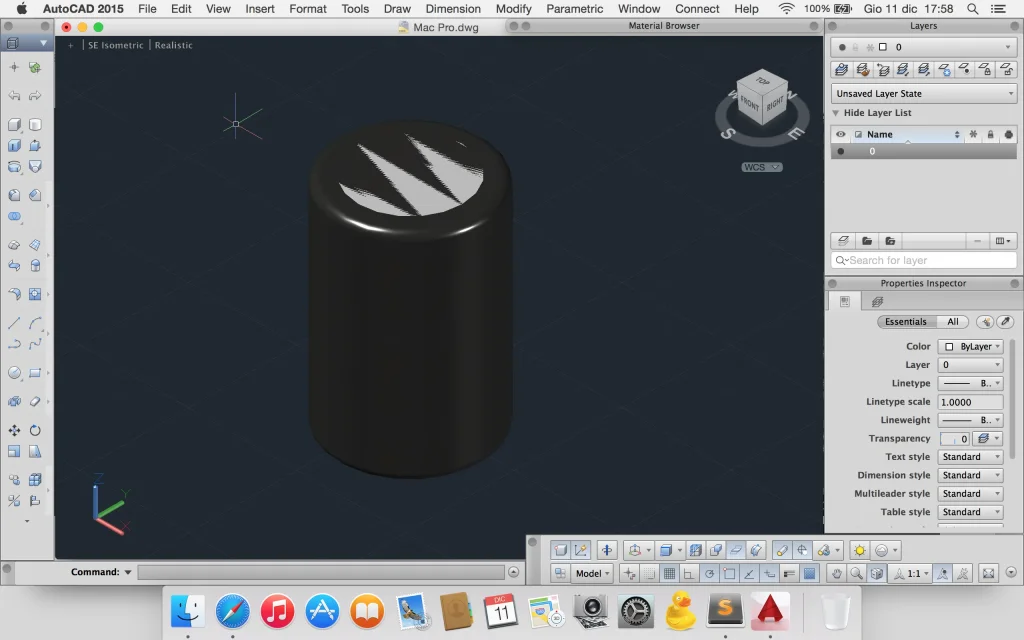The height and width of the screenshot is (640, 1024).
Task: Open the File menu
Action: 147,8
